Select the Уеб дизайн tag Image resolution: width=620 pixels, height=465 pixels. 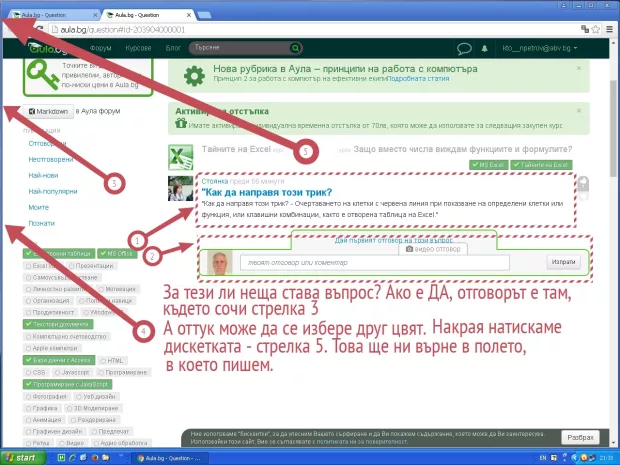(x=96, y=396)
